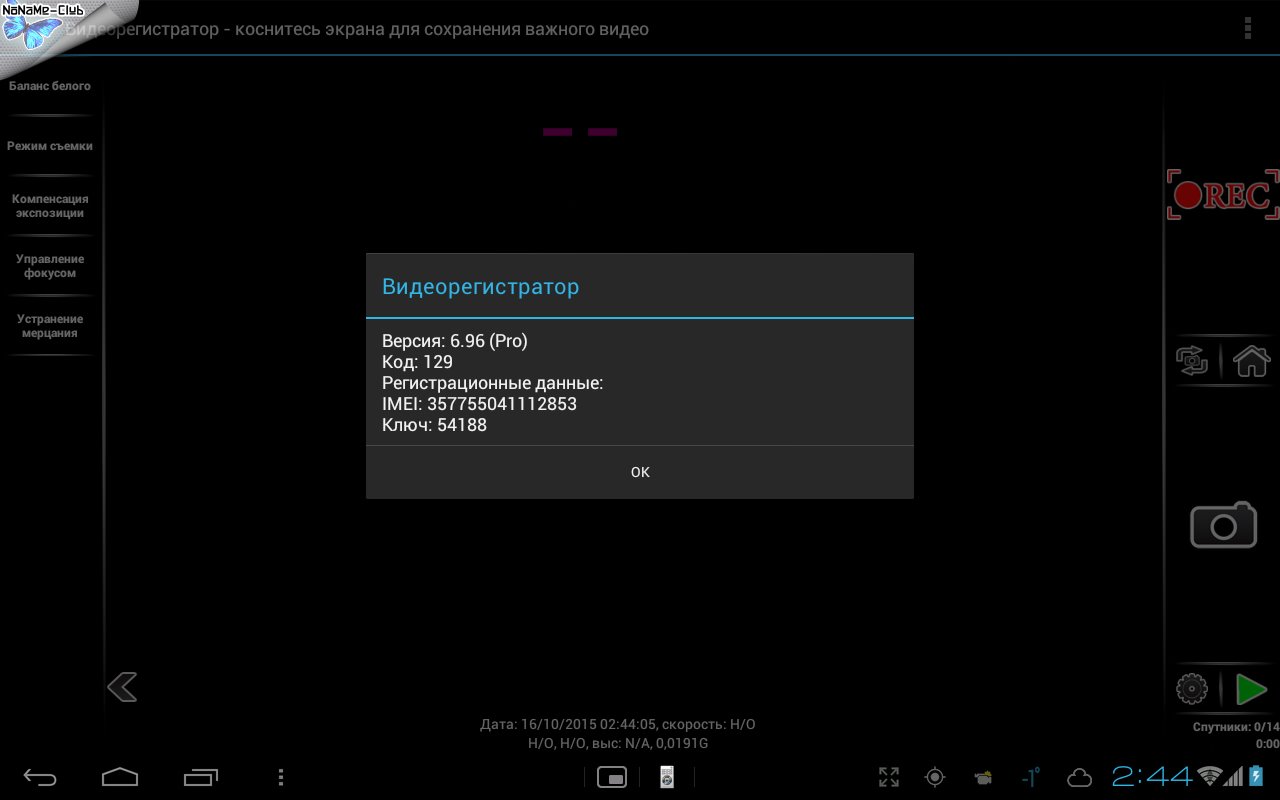Take a photo with the camera icon
The image size is (1280, 800).
point(1223,525)
